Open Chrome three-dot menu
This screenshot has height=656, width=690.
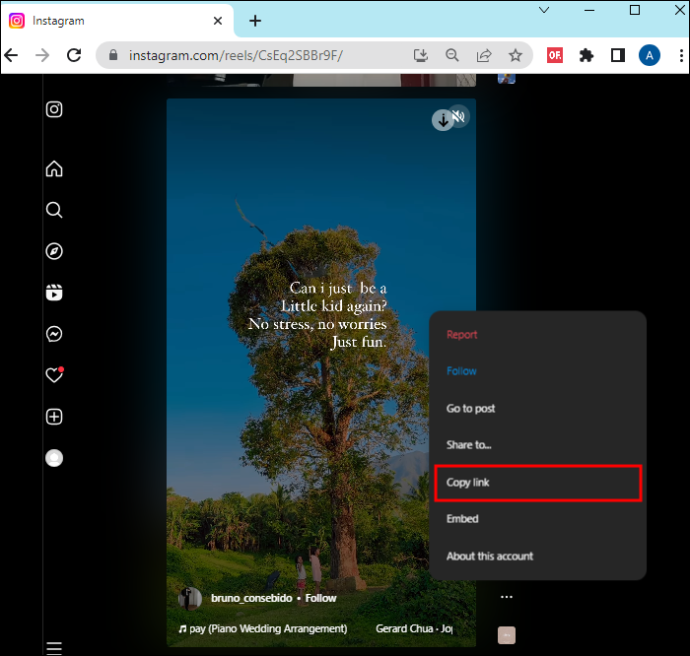pyautogui.click(x=681, y=55)
